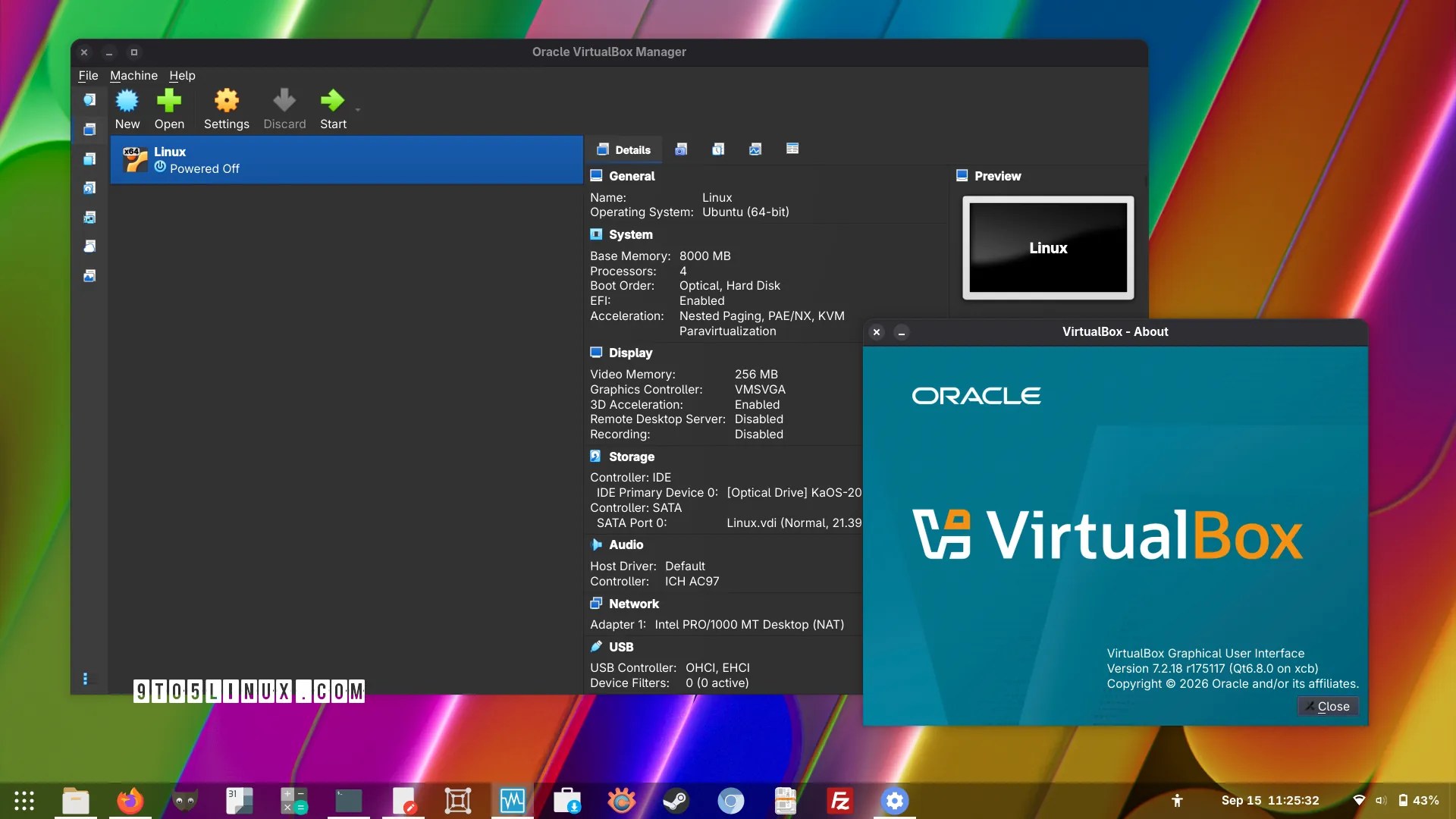Click the 8000 MB base memory value
Viewport: 1456px width, 819px height.
[704, 256]
